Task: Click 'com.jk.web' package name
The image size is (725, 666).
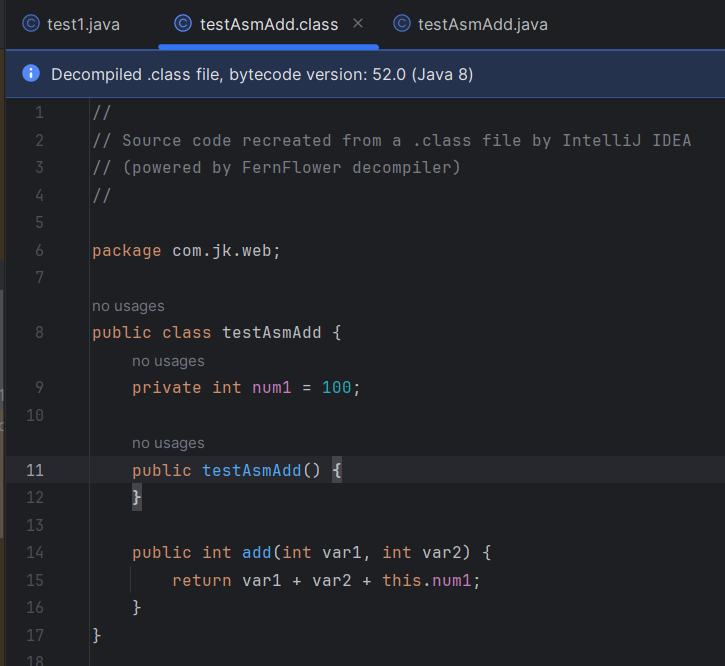Action: pyautogui.click(x=221, y=251)
